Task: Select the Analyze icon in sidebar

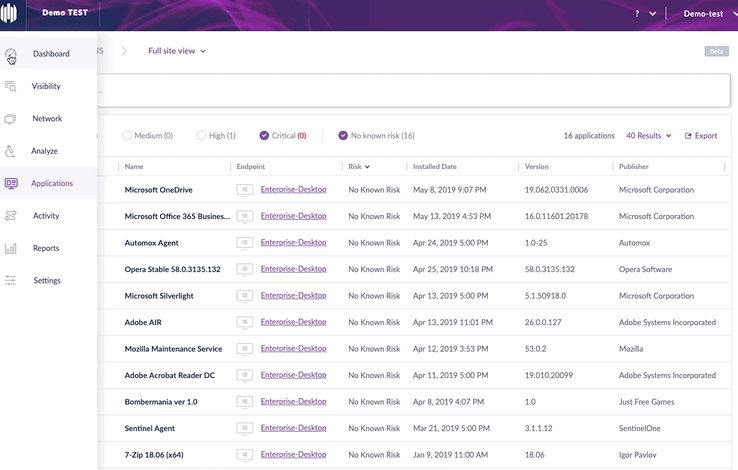Action: click(11, 151)
